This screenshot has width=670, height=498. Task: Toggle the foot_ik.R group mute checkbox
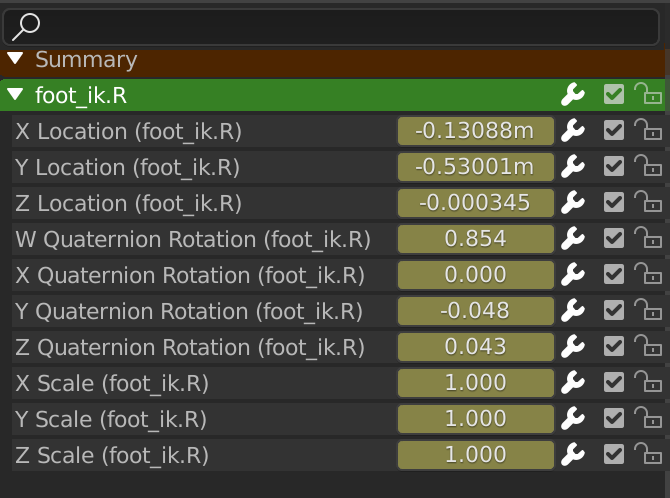614,95
